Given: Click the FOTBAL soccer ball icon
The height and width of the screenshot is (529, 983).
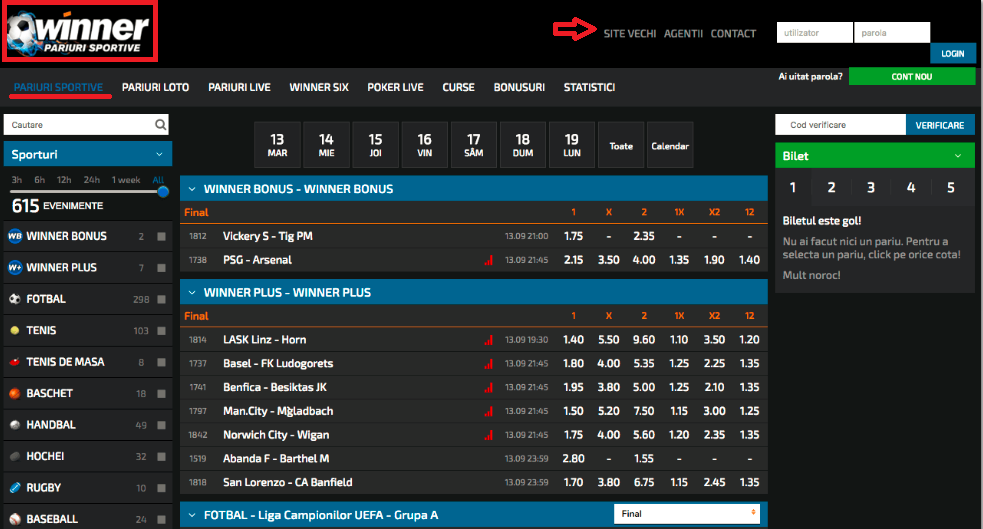Looking at the screenshot, I should point(14,299).
